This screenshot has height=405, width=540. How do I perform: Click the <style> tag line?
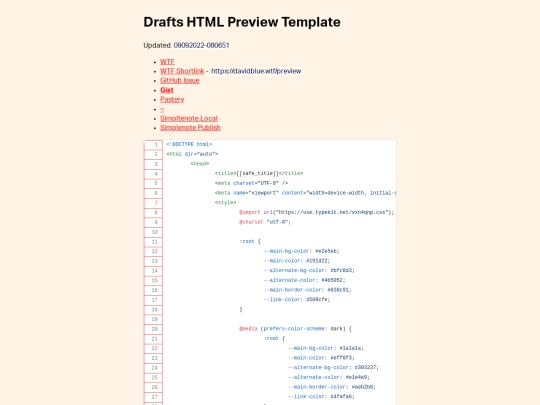[226, 202]
